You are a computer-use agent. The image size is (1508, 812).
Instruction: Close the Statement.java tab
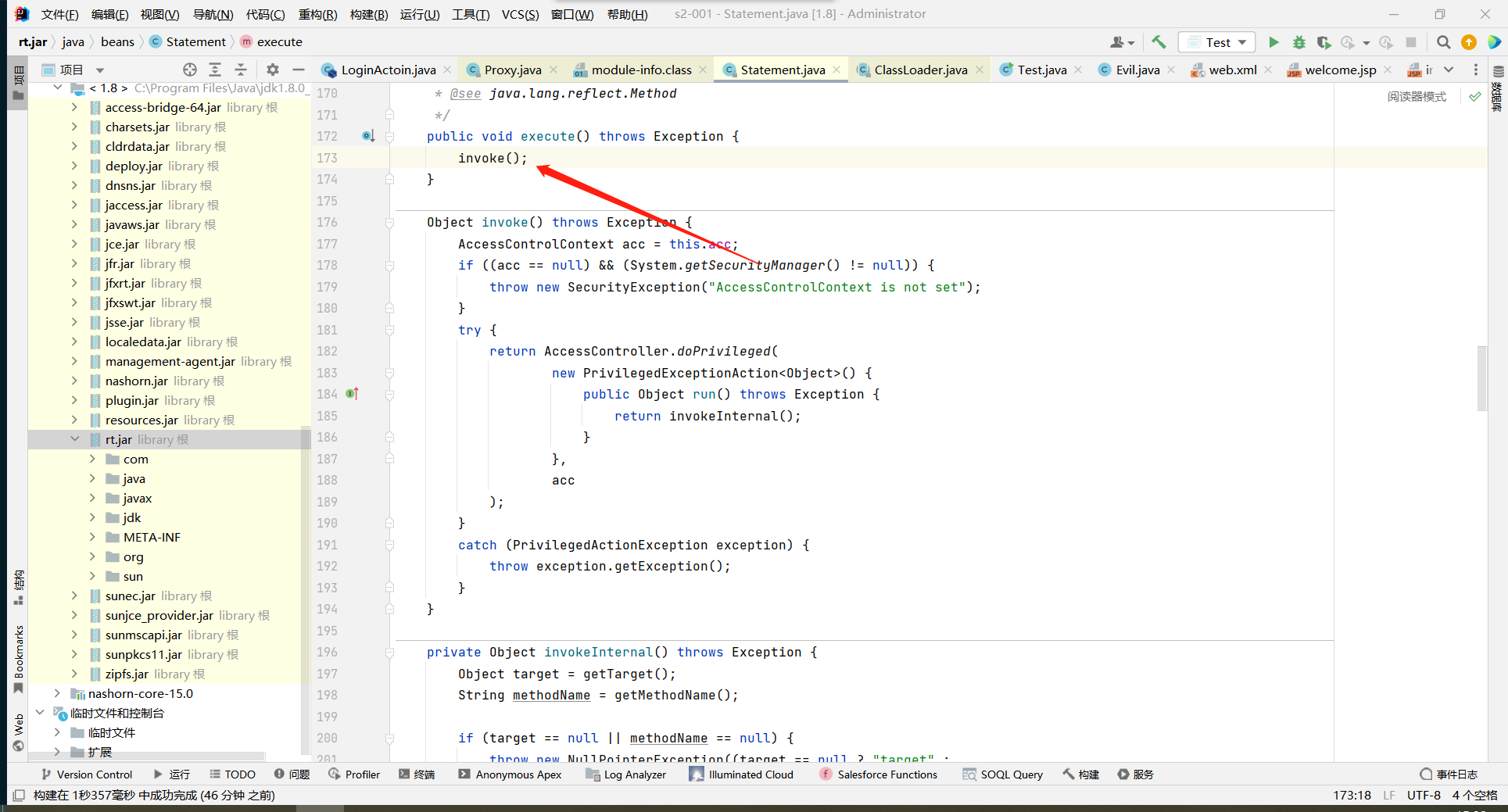836,70
